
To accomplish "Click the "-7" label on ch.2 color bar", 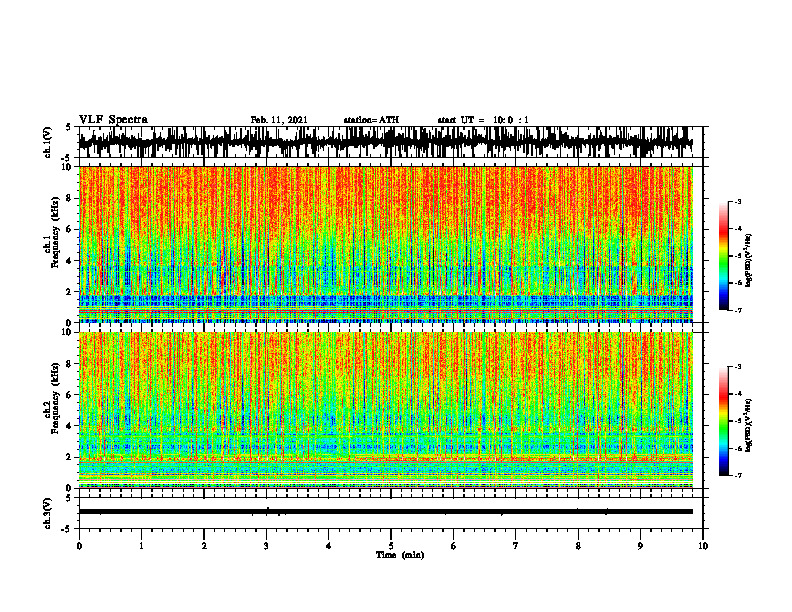I will [738, 475].
